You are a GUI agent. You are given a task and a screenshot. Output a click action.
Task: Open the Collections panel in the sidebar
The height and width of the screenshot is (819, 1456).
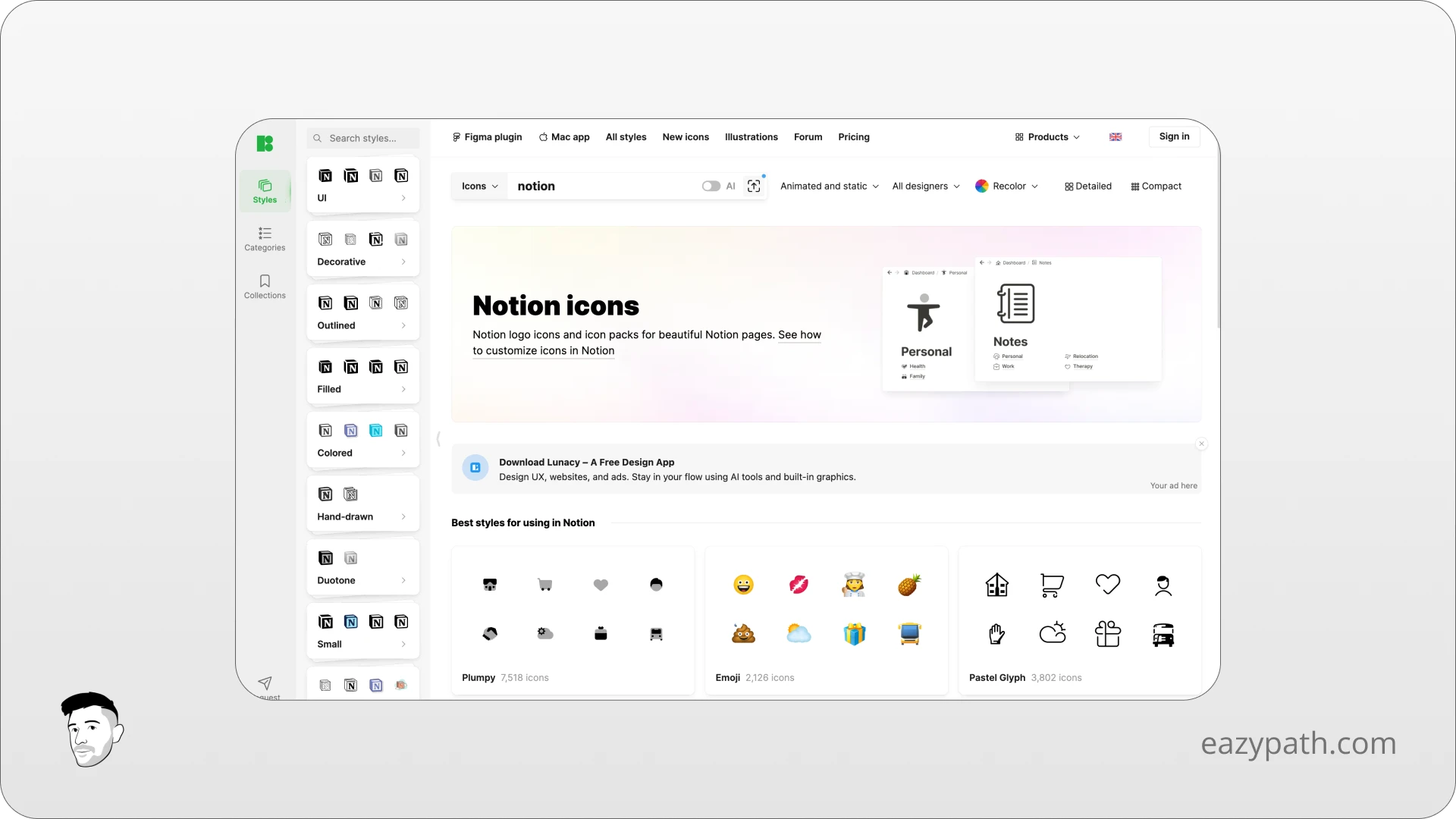265,286
